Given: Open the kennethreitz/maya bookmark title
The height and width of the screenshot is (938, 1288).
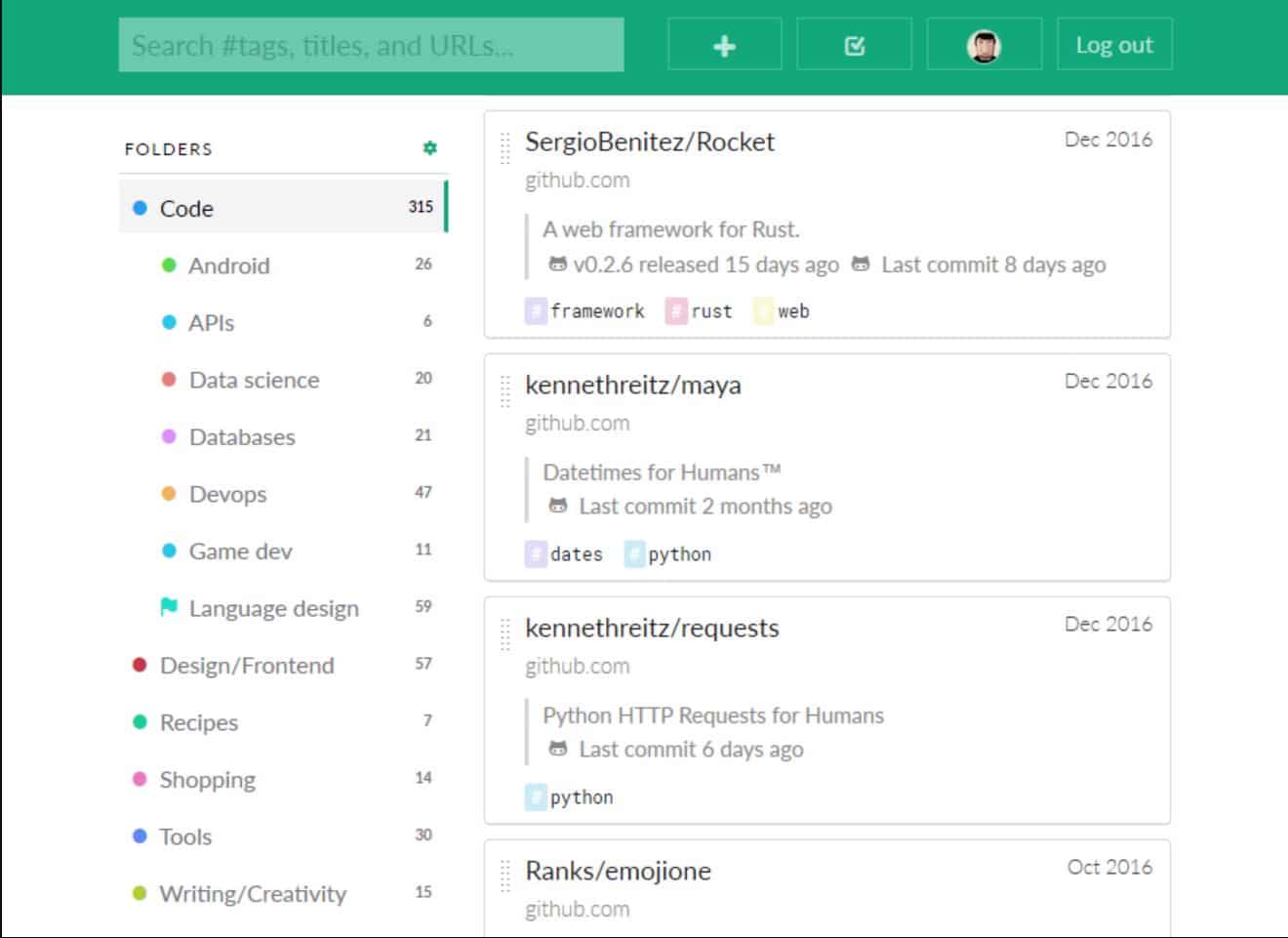Looking at the screenshot, I should coord(633,385).
